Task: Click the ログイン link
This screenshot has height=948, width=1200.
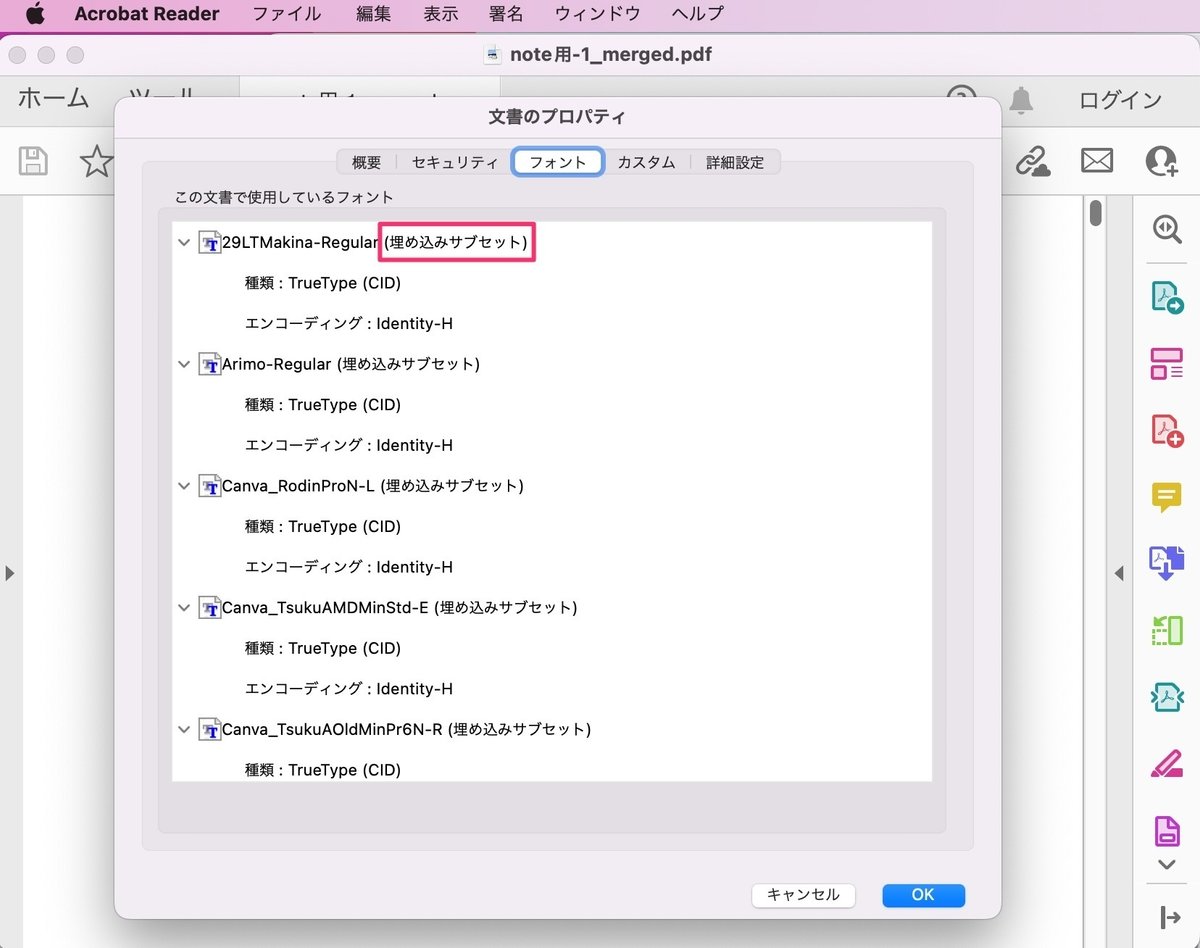Action: [x=1120, y=100]
